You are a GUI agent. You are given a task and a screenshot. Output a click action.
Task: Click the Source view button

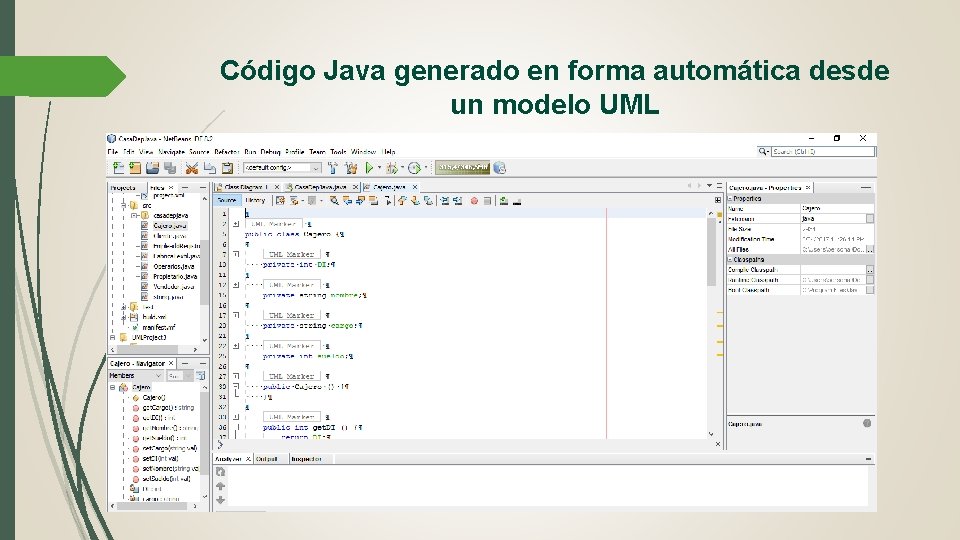227,200
